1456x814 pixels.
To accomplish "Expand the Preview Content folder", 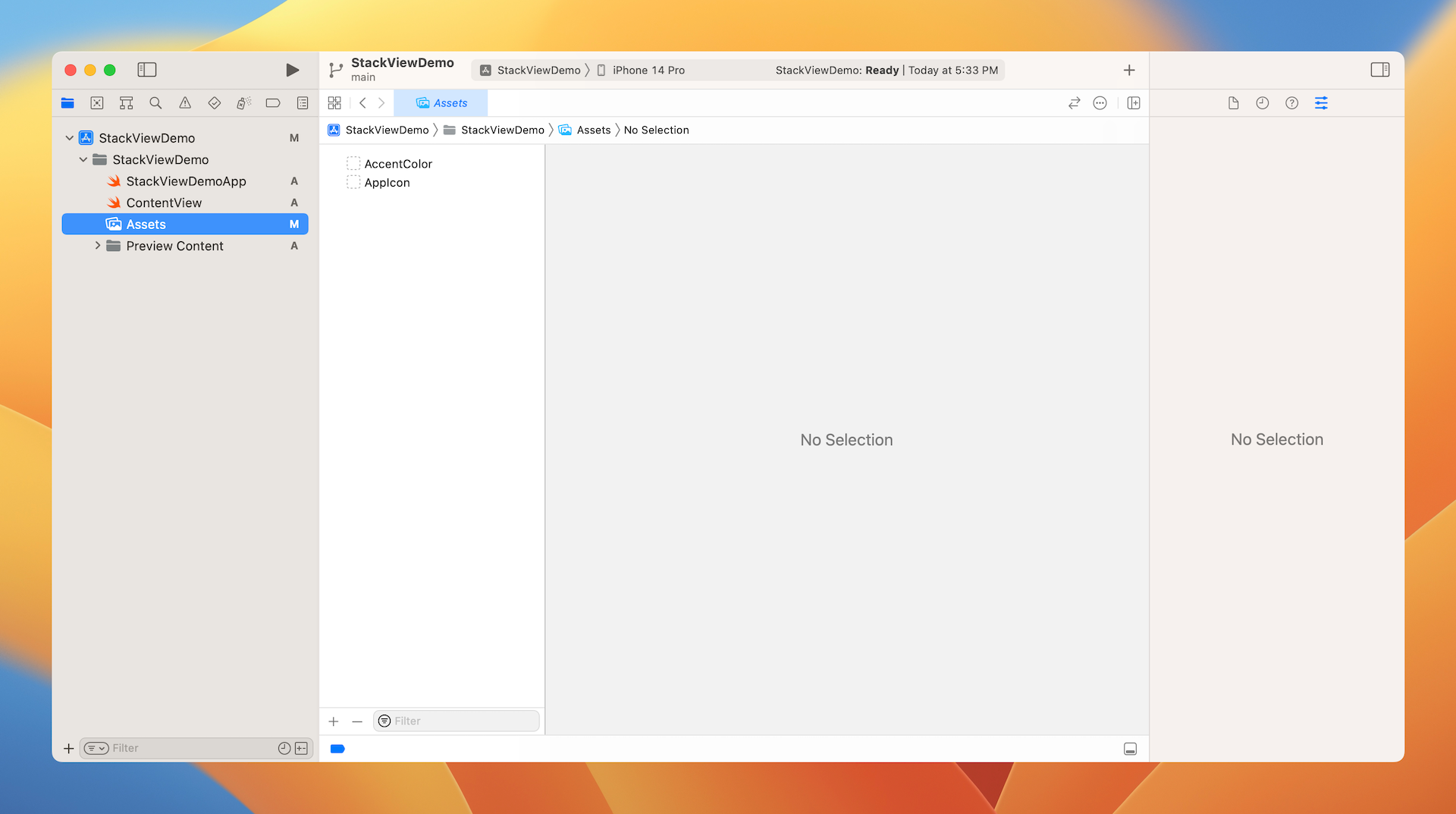I will coord(97,246).
